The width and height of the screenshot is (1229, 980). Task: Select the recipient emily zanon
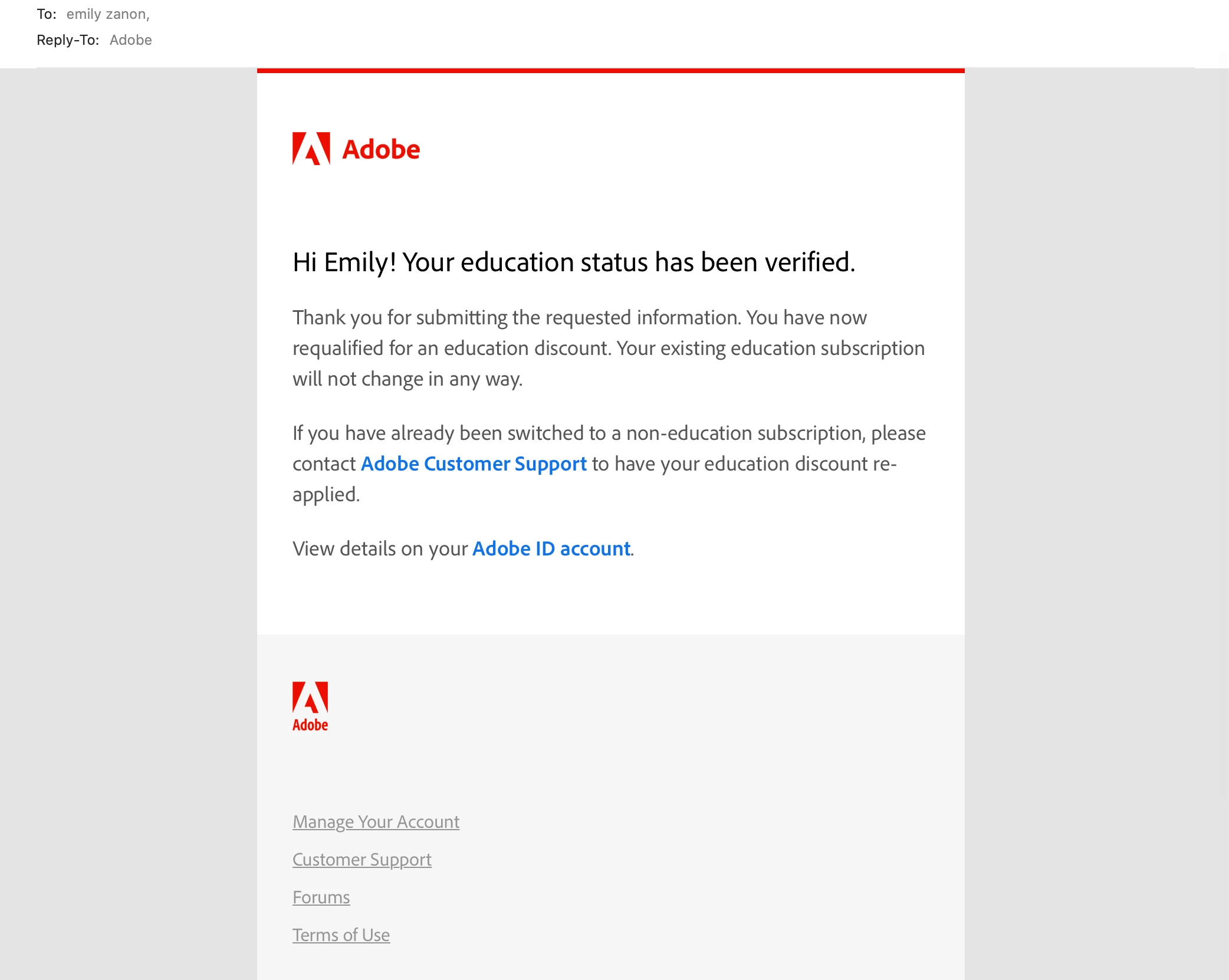[107, 14]
